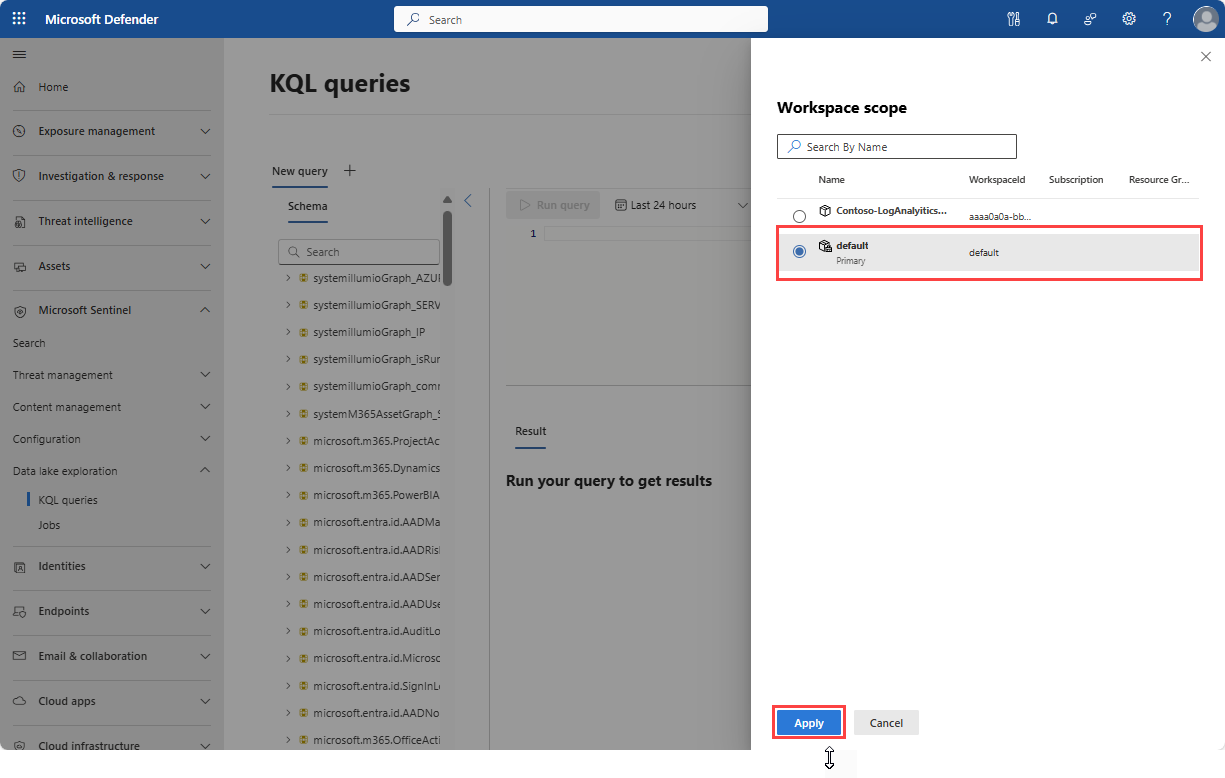Image resolution: width=1225 pixels, height=778 pixels.
Task: Click the calendar icon beside Last 24 hours
Action: (621, 205)
